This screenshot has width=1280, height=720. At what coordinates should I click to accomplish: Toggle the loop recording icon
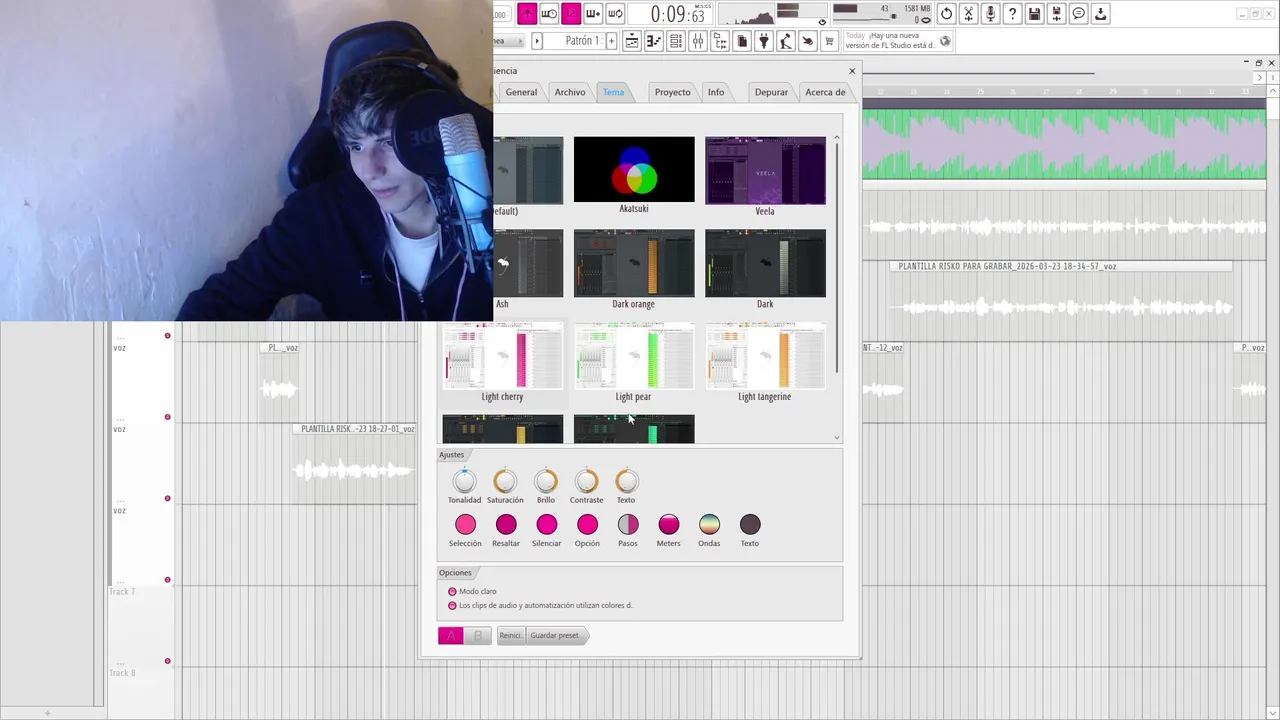click(615, 14)
